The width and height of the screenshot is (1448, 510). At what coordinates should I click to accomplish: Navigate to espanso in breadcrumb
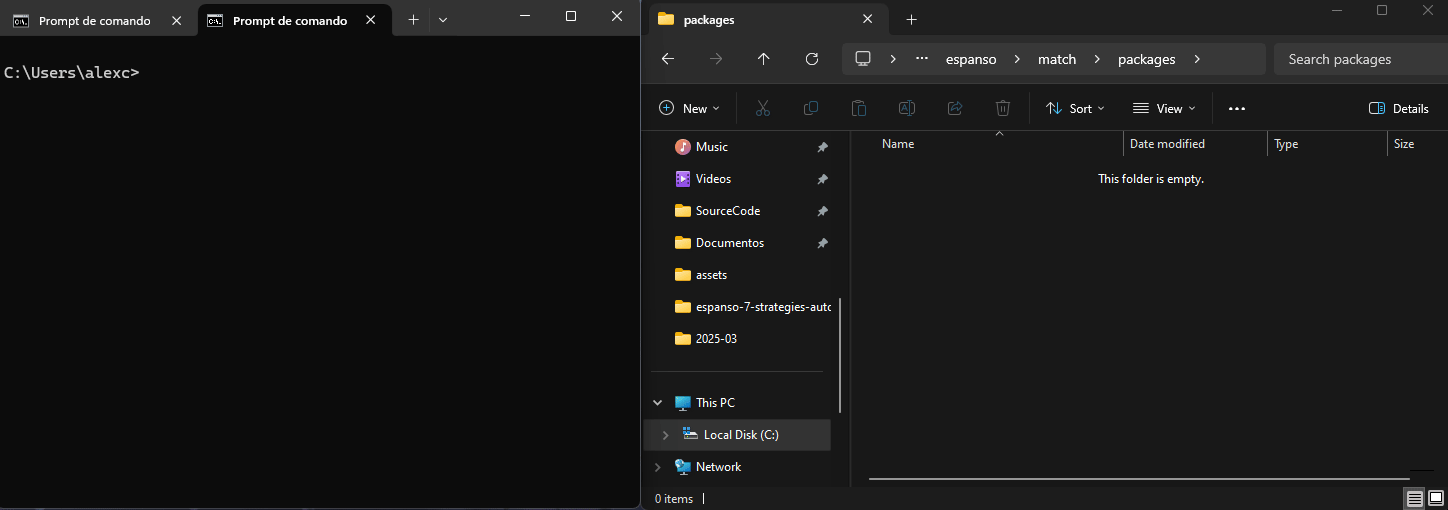[971, 59]
